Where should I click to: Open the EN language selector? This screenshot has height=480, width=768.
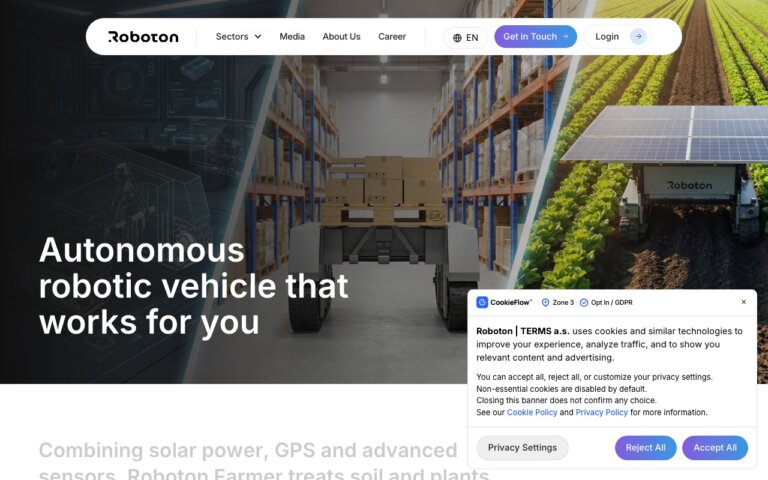point(465,38)
